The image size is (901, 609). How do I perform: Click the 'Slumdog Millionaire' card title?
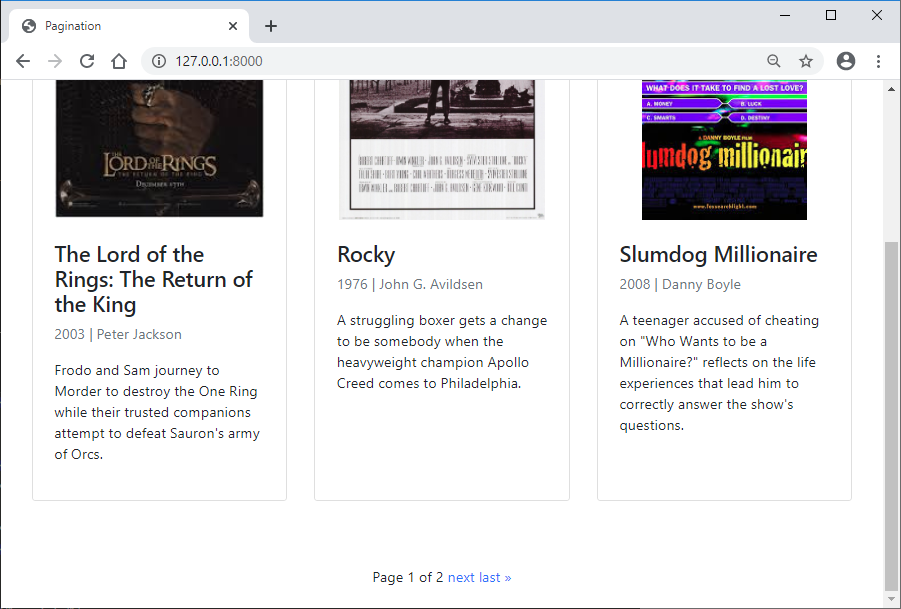pos(718,255)
